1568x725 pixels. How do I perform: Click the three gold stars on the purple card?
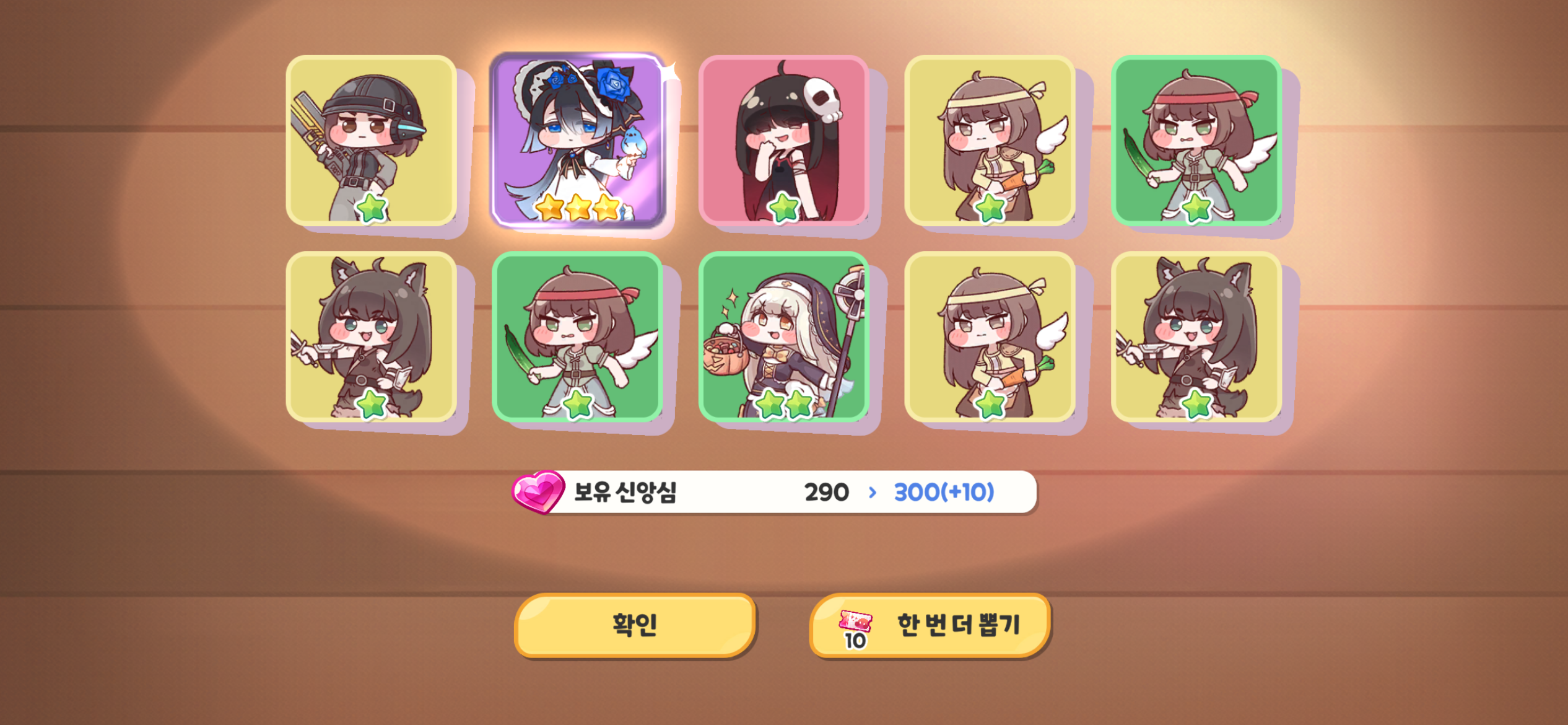pos(578,208)
